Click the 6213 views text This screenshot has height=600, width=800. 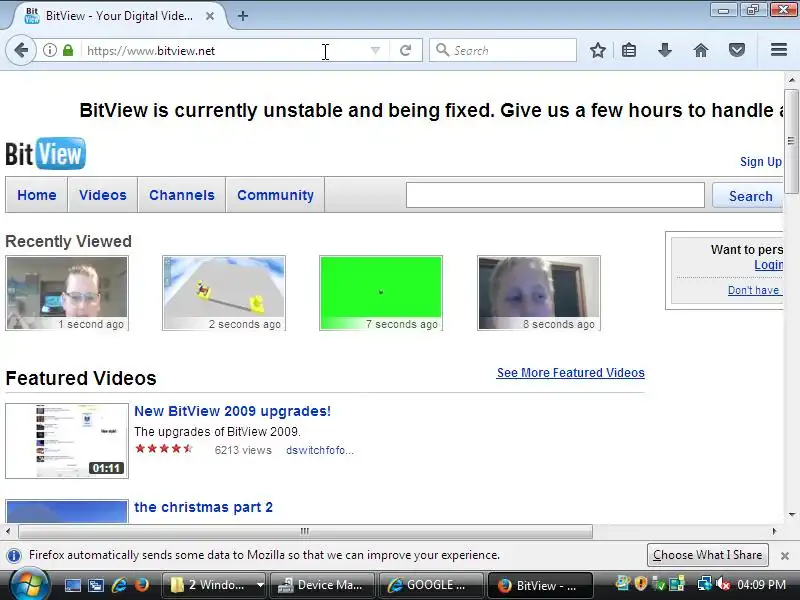coord(243,450)
